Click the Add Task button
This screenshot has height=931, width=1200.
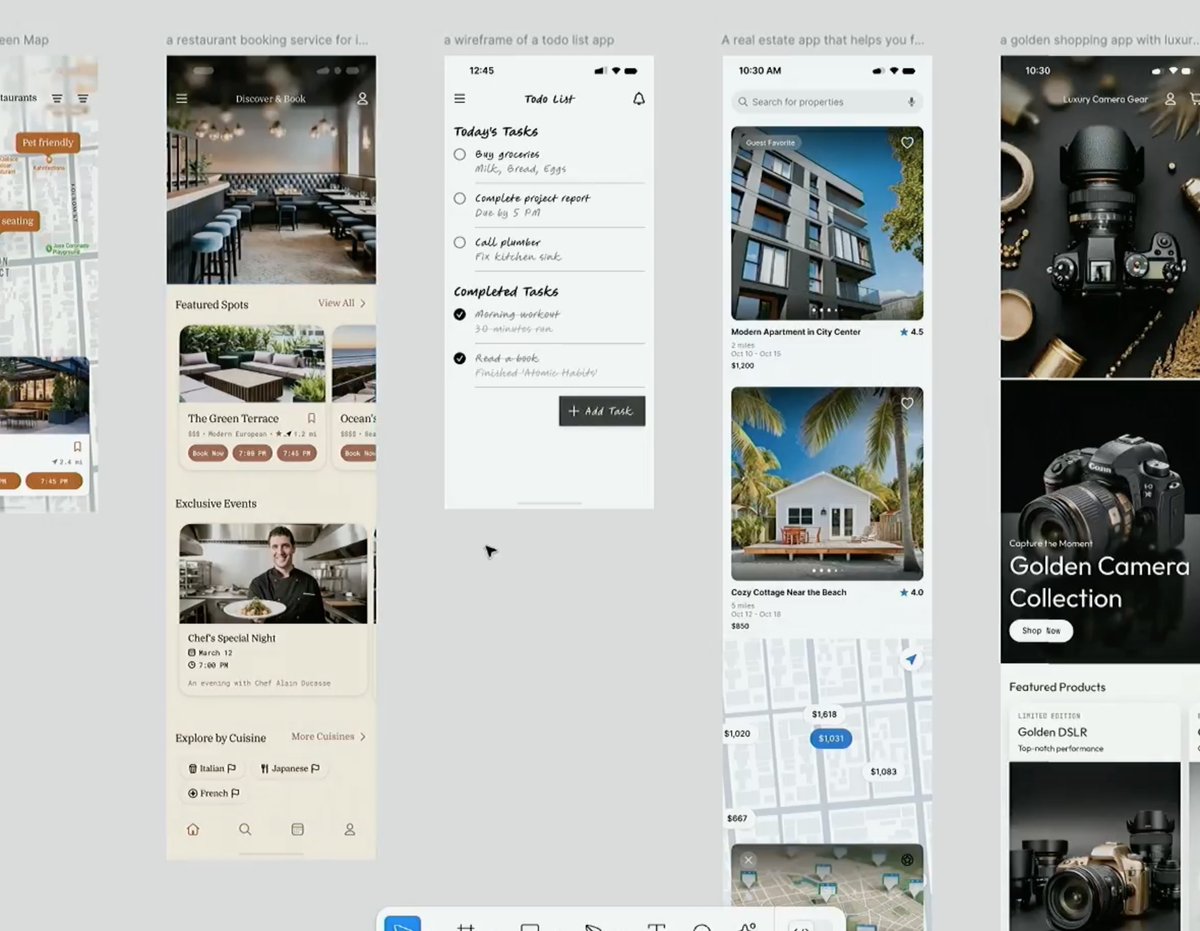pos(602,411)
